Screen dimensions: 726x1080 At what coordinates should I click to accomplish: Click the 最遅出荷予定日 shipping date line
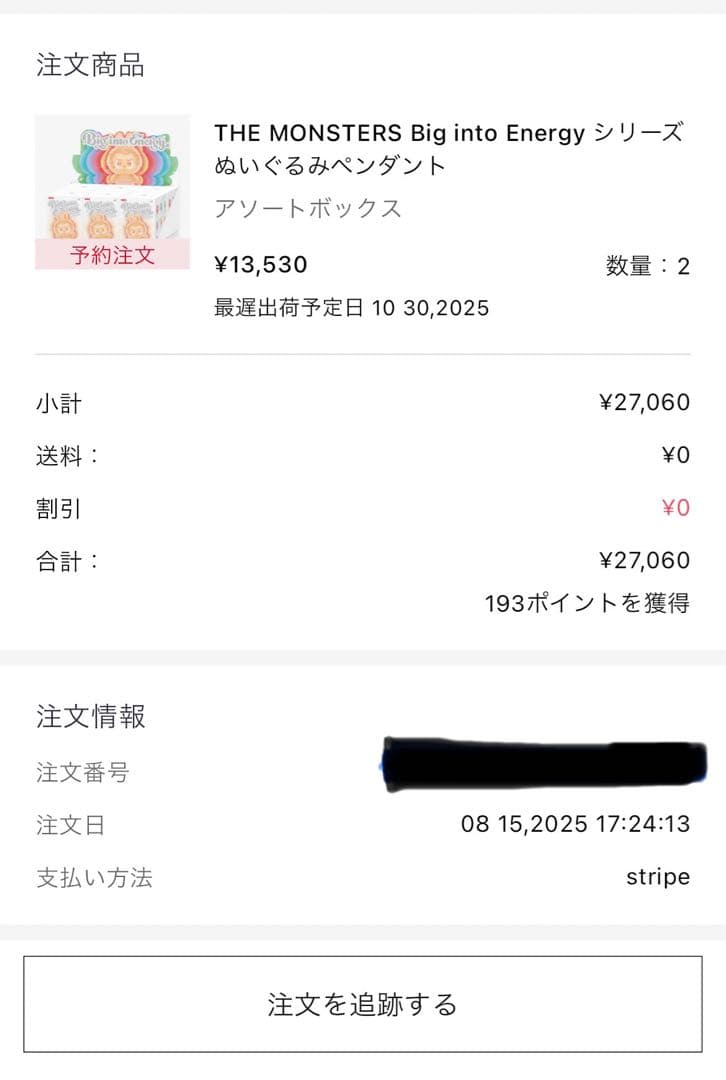[x=352, y=307]
